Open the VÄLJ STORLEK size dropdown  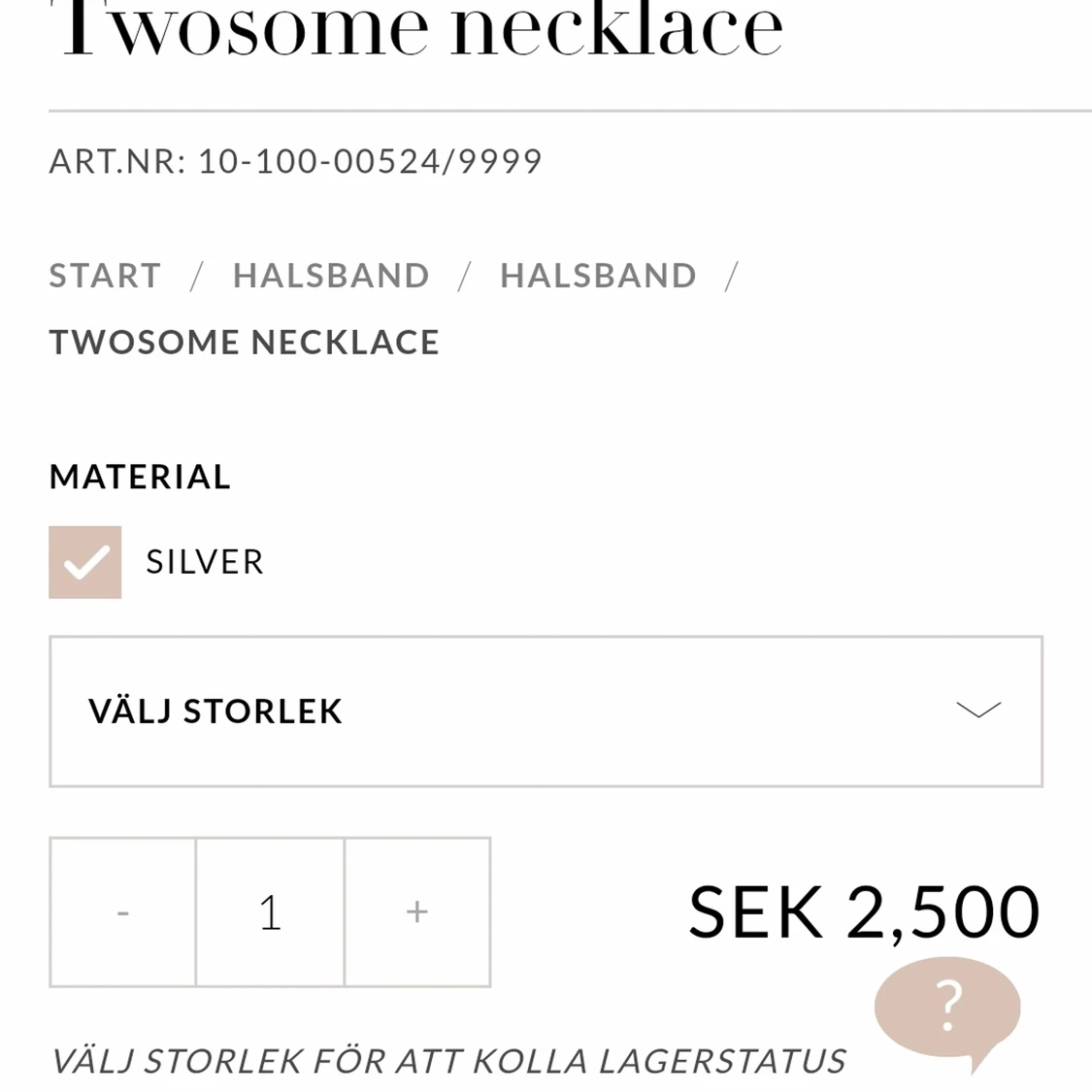(x=546, y=711)
